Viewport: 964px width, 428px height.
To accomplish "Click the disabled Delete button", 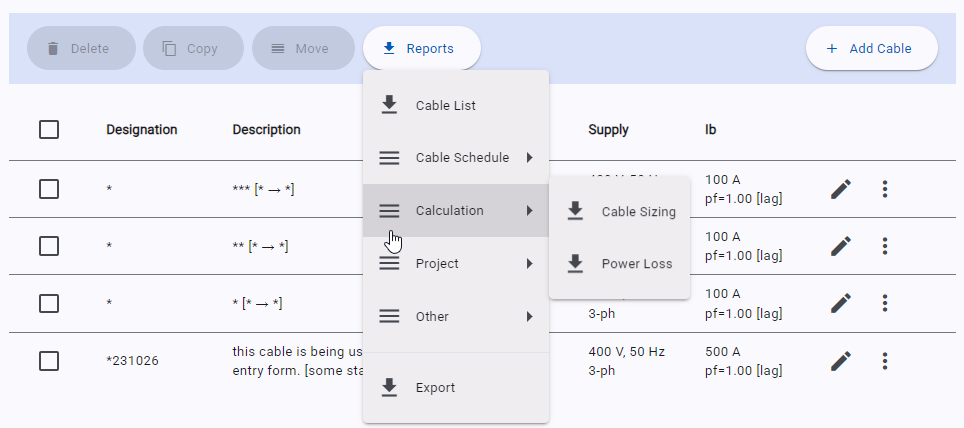I will (x=81, y=49).
